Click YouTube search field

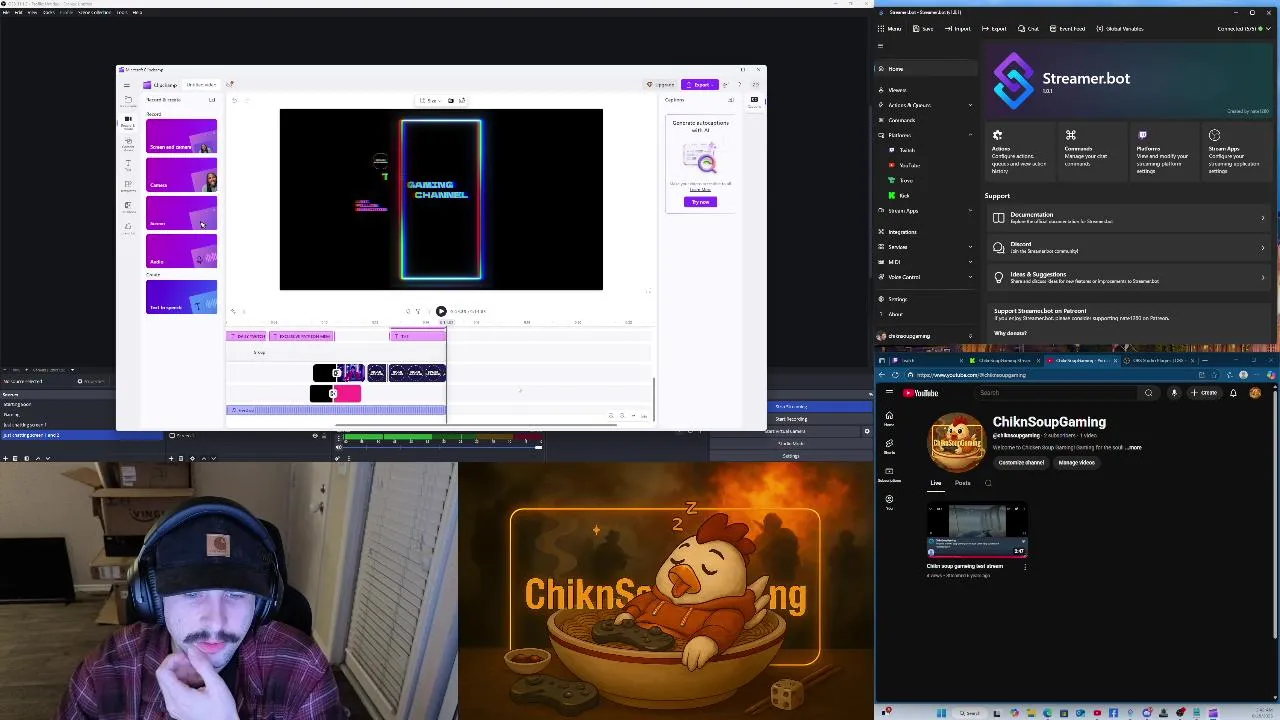coord(1057,393)
